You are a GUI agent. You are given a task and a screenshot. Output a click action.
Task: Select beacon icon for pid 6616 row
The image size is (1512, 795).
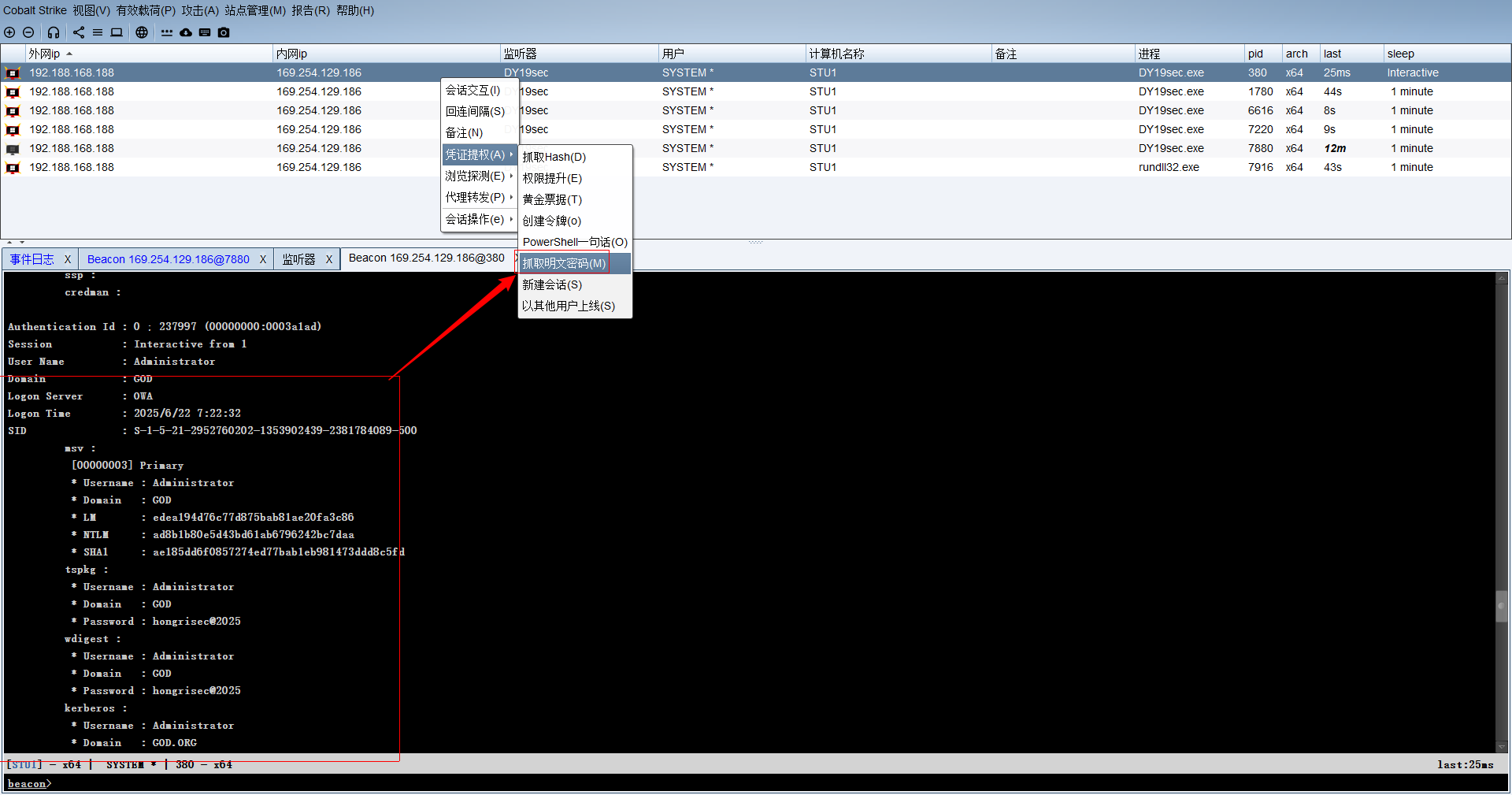pyautogui.click(x=13, y=111)
